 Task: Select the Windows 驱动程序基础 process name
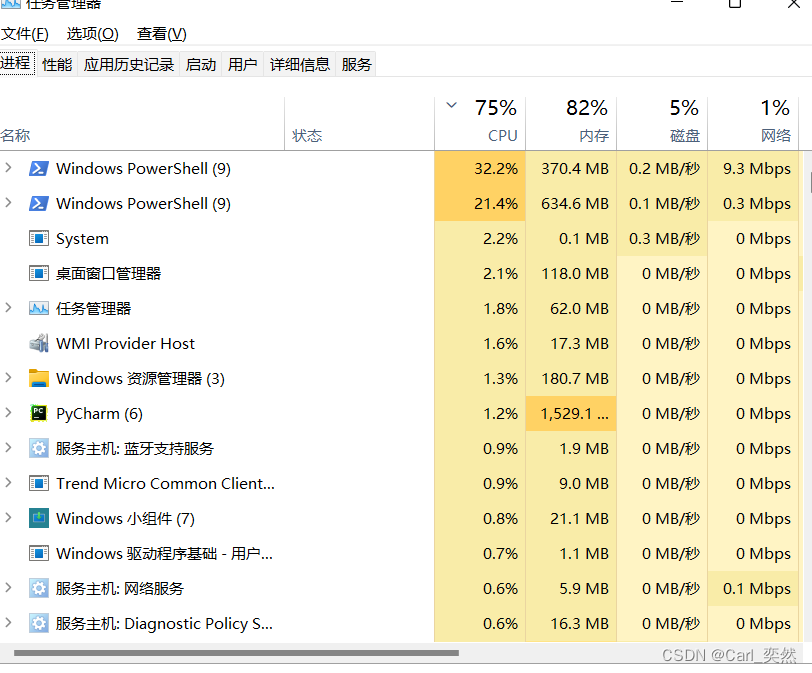(164, 553)
